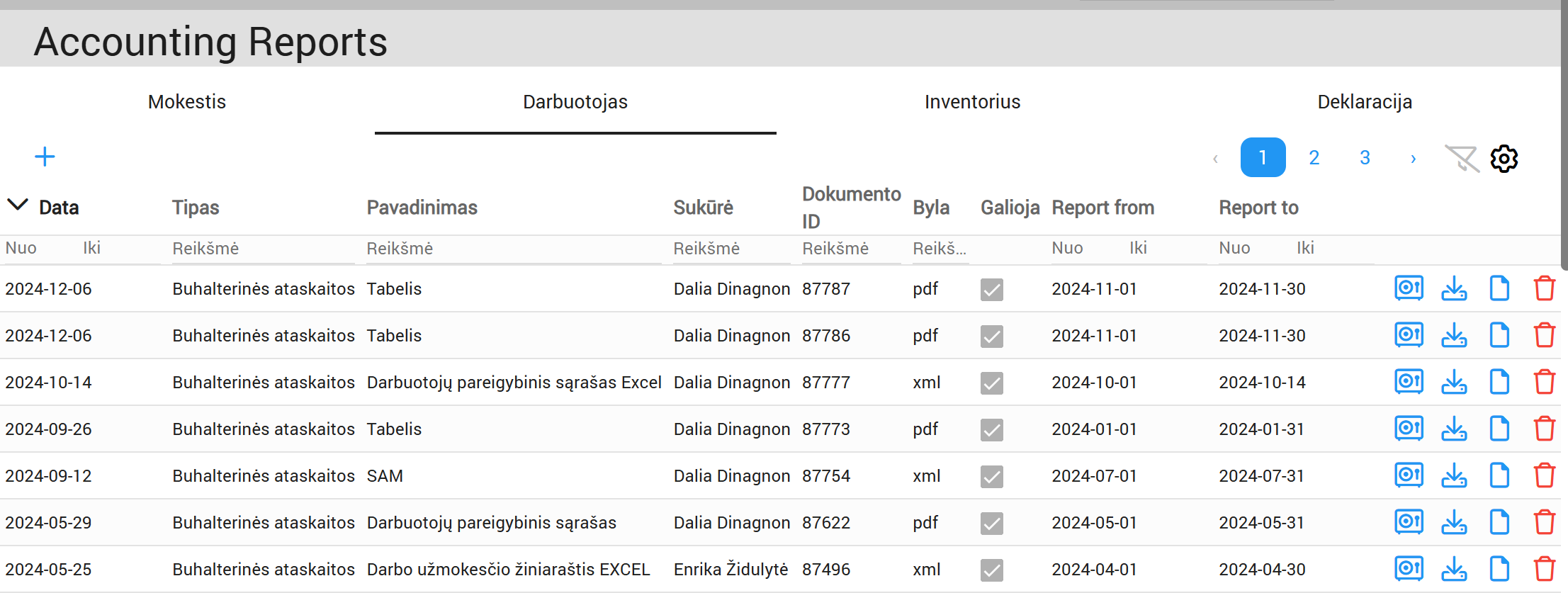
Task: Download the document 87777 file
Action: coord(1454,382)
